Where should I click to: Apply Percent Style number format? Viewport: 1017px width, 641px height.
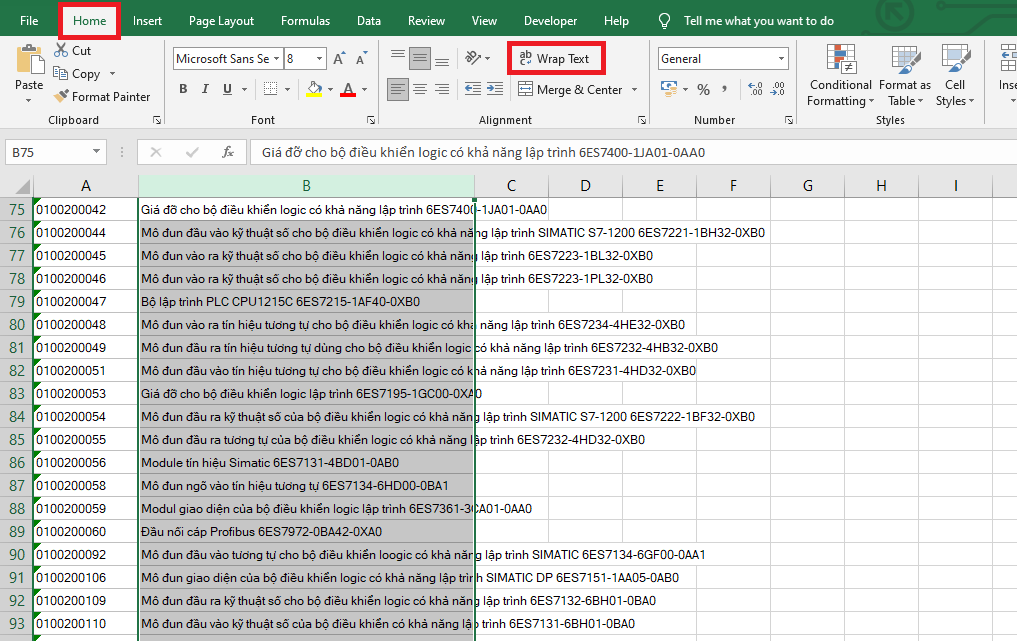coord(703,90)
